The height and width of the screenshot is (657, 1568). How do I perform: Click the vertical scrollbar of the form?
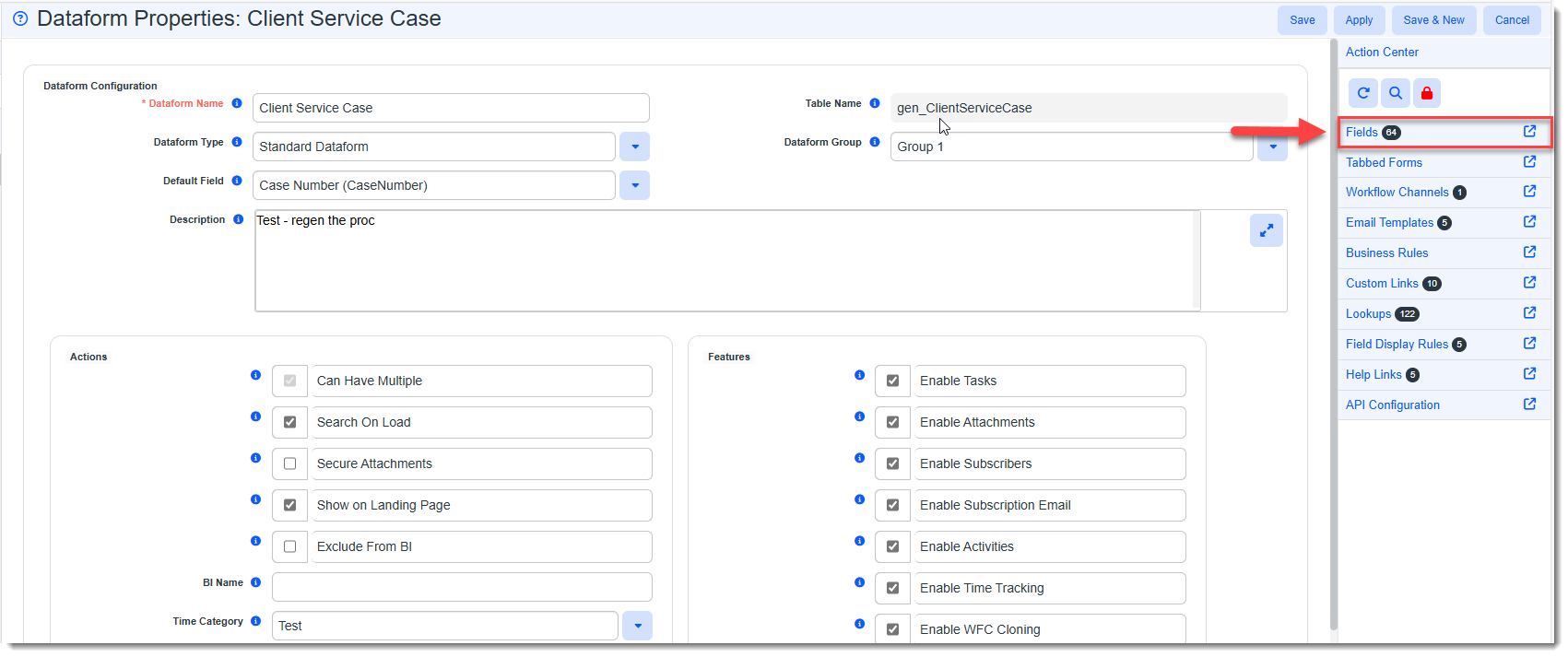tap(1333, 332)
